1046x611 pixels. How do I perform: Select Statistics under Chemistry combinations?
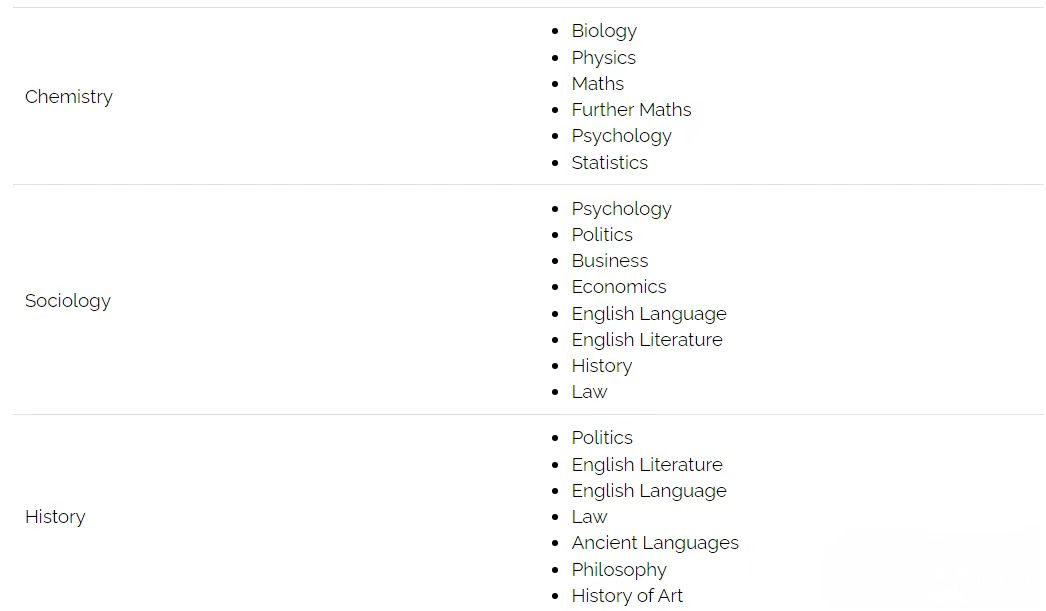click(609, 162)
